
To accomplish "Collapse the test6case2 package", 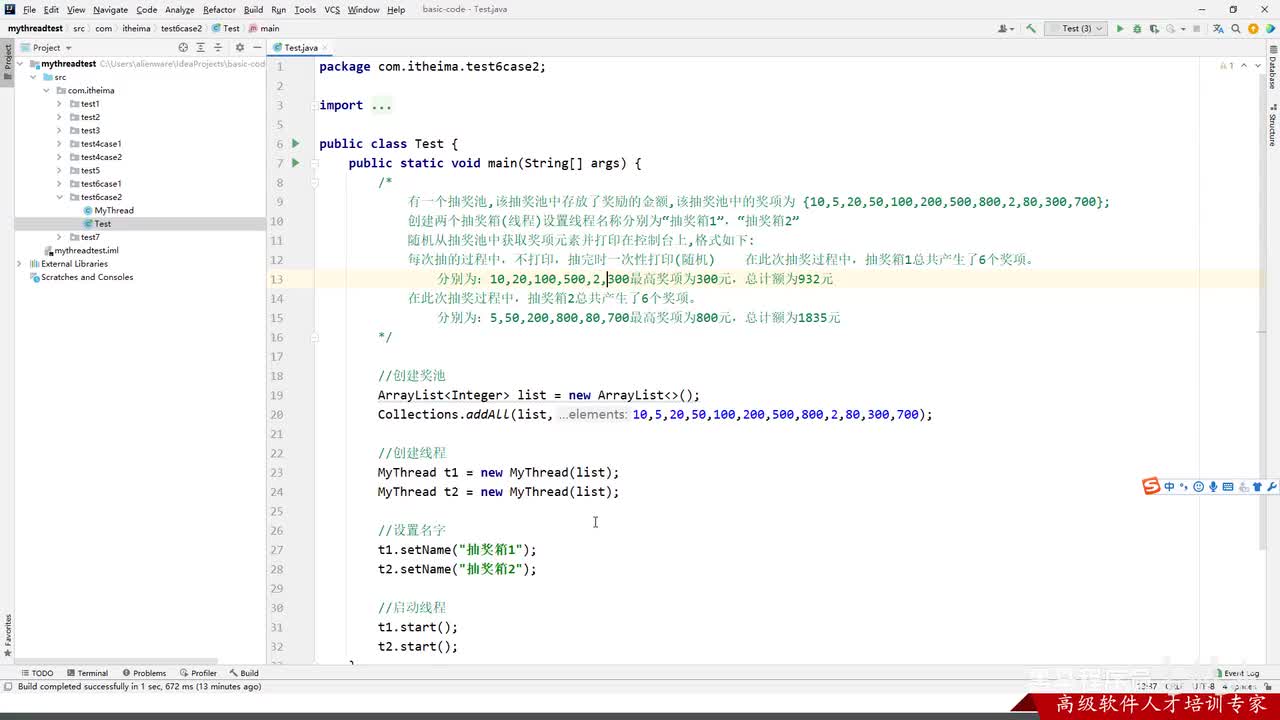I will pyautogui.click(x=59, y=197).
